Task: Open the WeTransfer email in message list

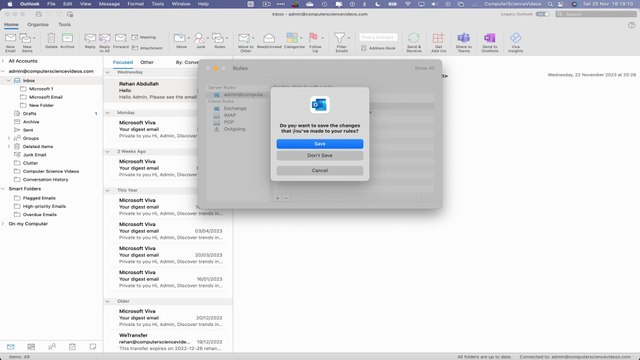Action: pyautogui.click(x=168, y=342)
